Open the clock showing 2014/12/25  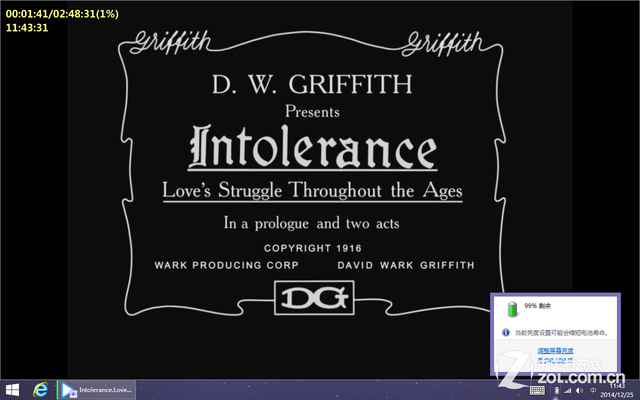coord(617,390)
